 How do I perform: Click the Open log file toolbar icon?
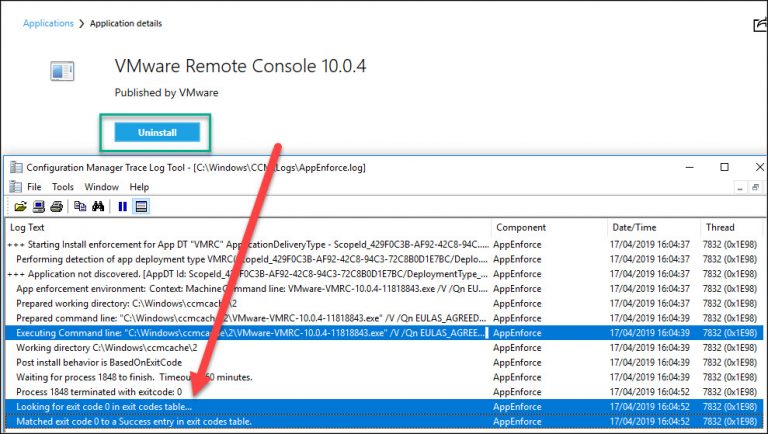coord(21,207)
